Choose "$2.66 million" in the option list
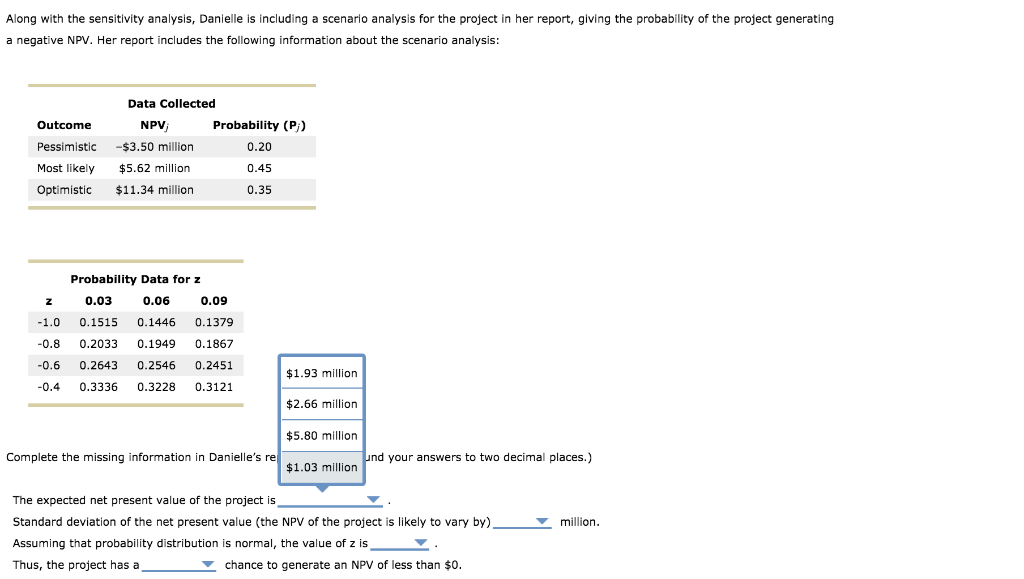 322,404
